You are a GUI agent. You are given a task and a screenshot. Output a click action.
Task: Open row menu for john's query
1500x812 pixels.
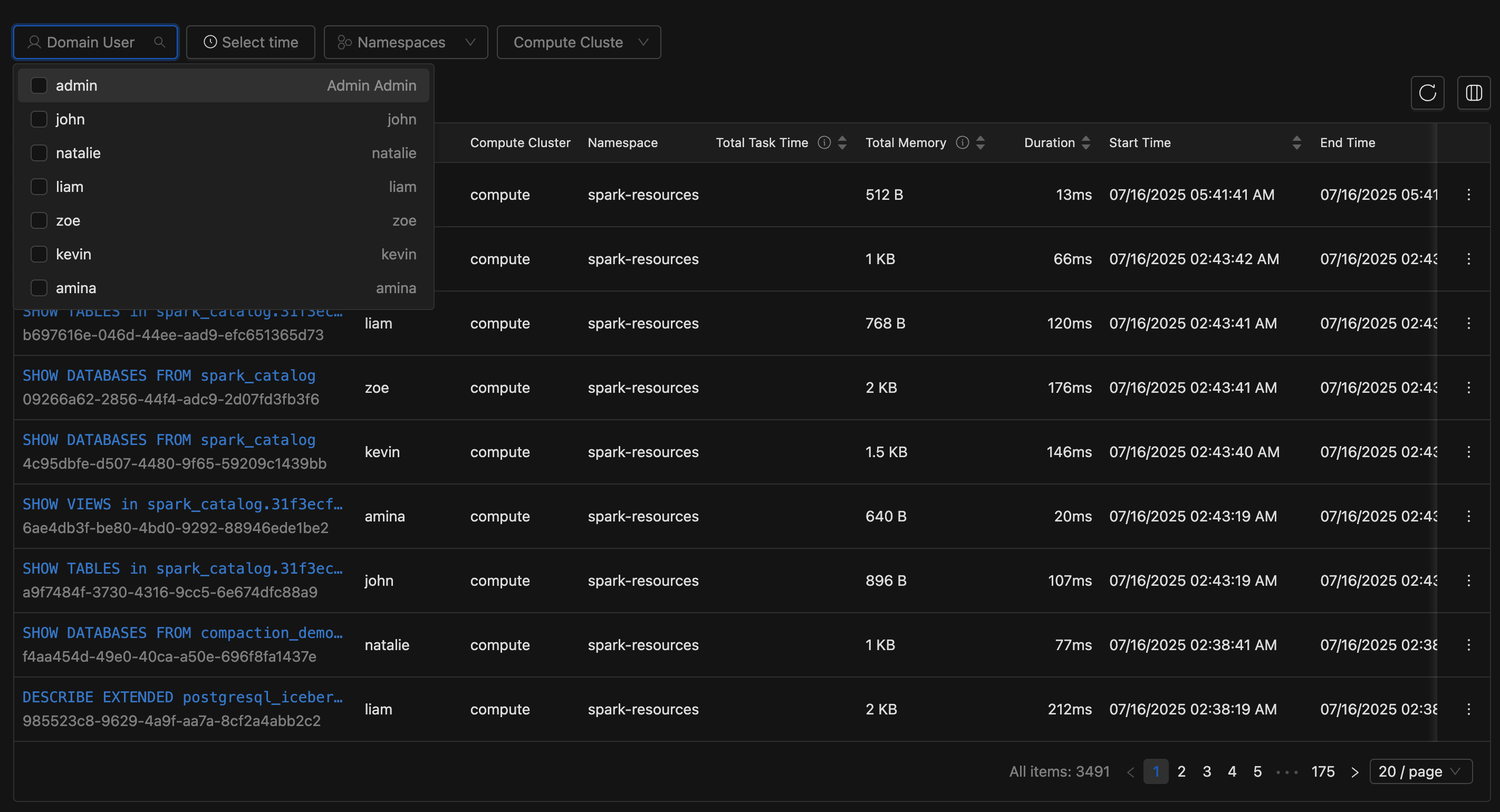(x=1468, y=581)
